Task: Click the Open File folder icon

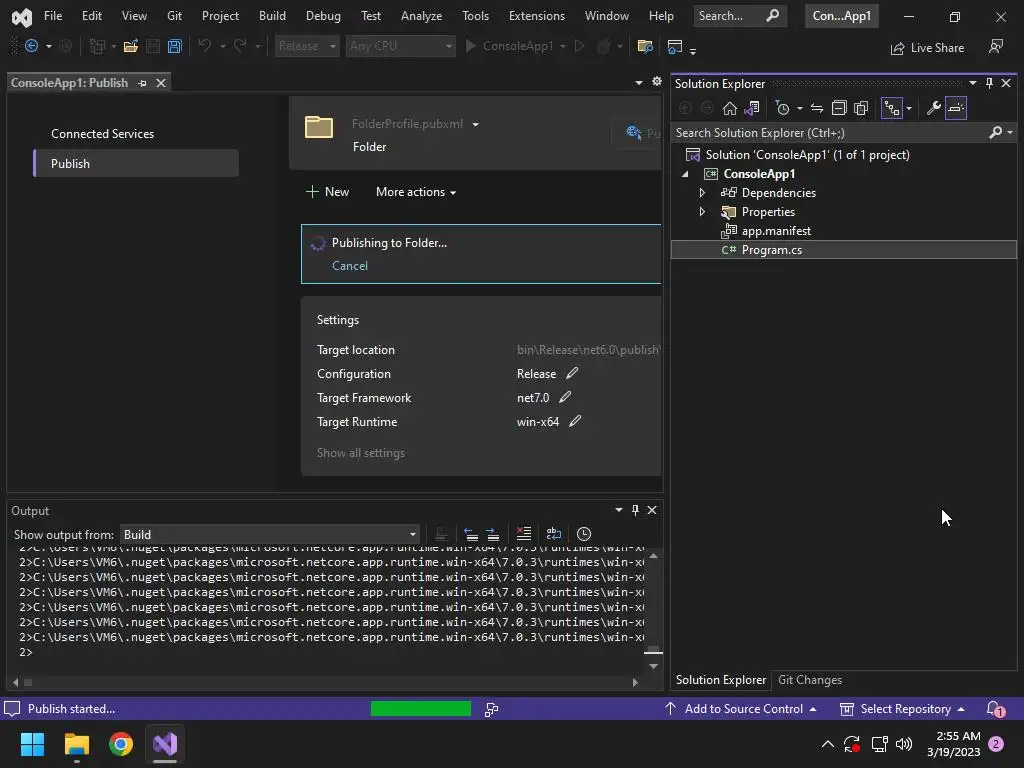Action: pos(131,46)
